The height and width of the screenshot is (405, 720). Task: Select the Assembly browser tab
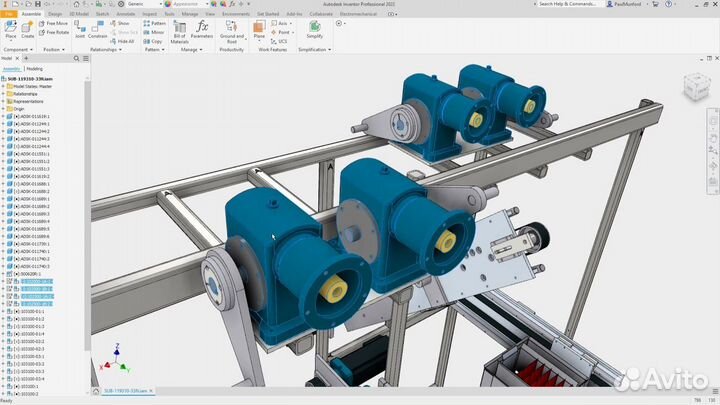tap(11, 69)
